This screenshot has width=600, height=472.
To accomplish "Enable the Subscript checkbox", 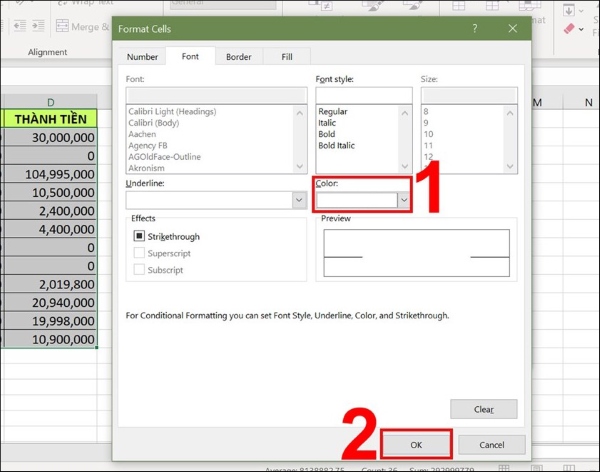I will pyautogui.click(x=139, y=270).
